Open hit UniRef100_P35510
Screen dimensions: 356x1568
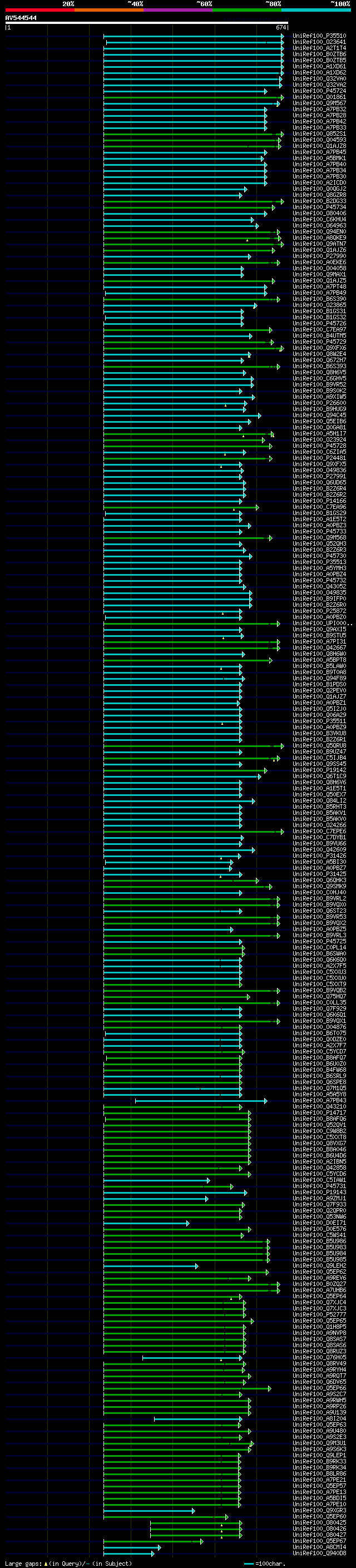click(x=319, y=36)
